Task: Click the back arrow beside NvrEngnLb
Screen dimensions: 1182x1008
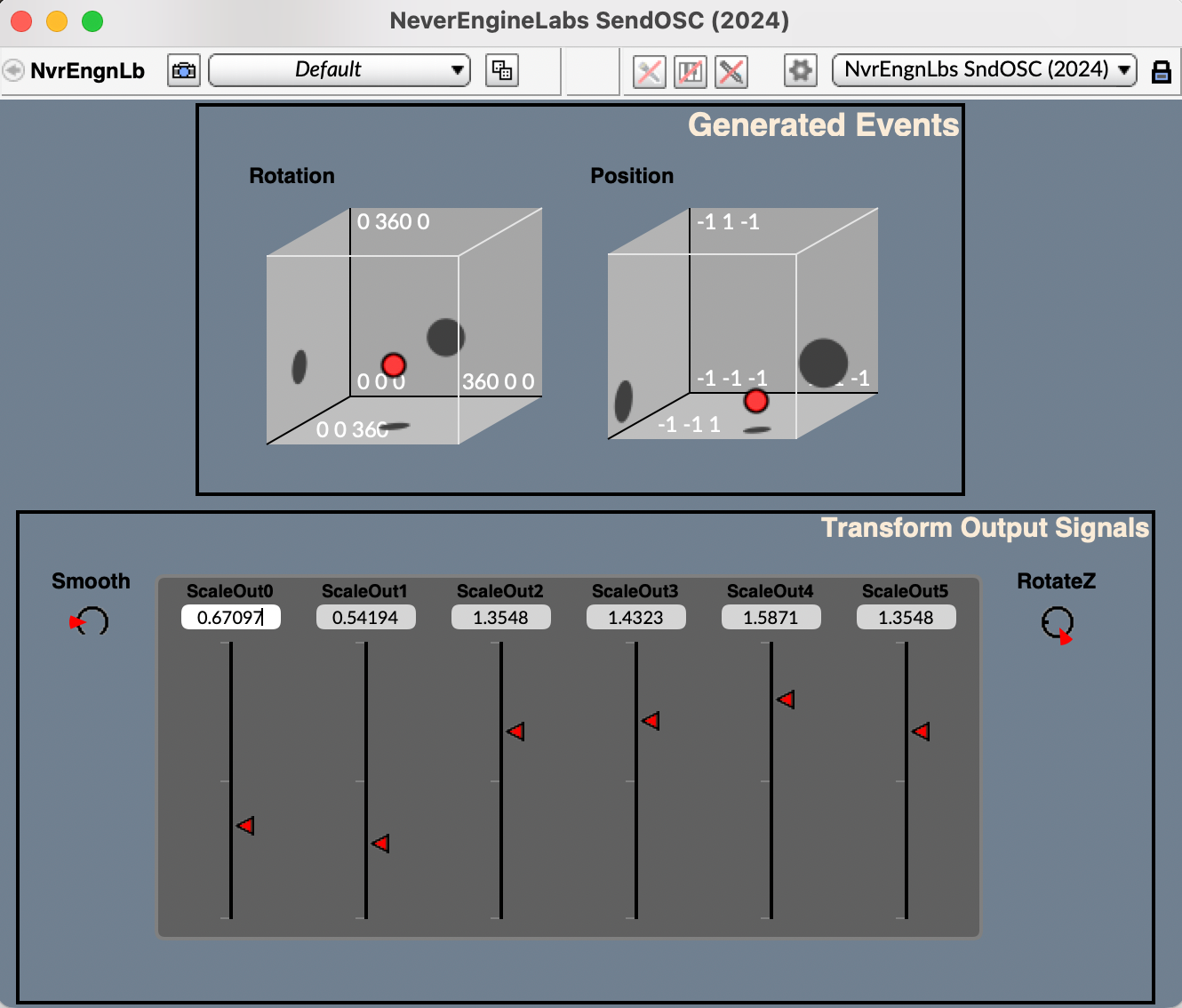Action: coord(13,70)
